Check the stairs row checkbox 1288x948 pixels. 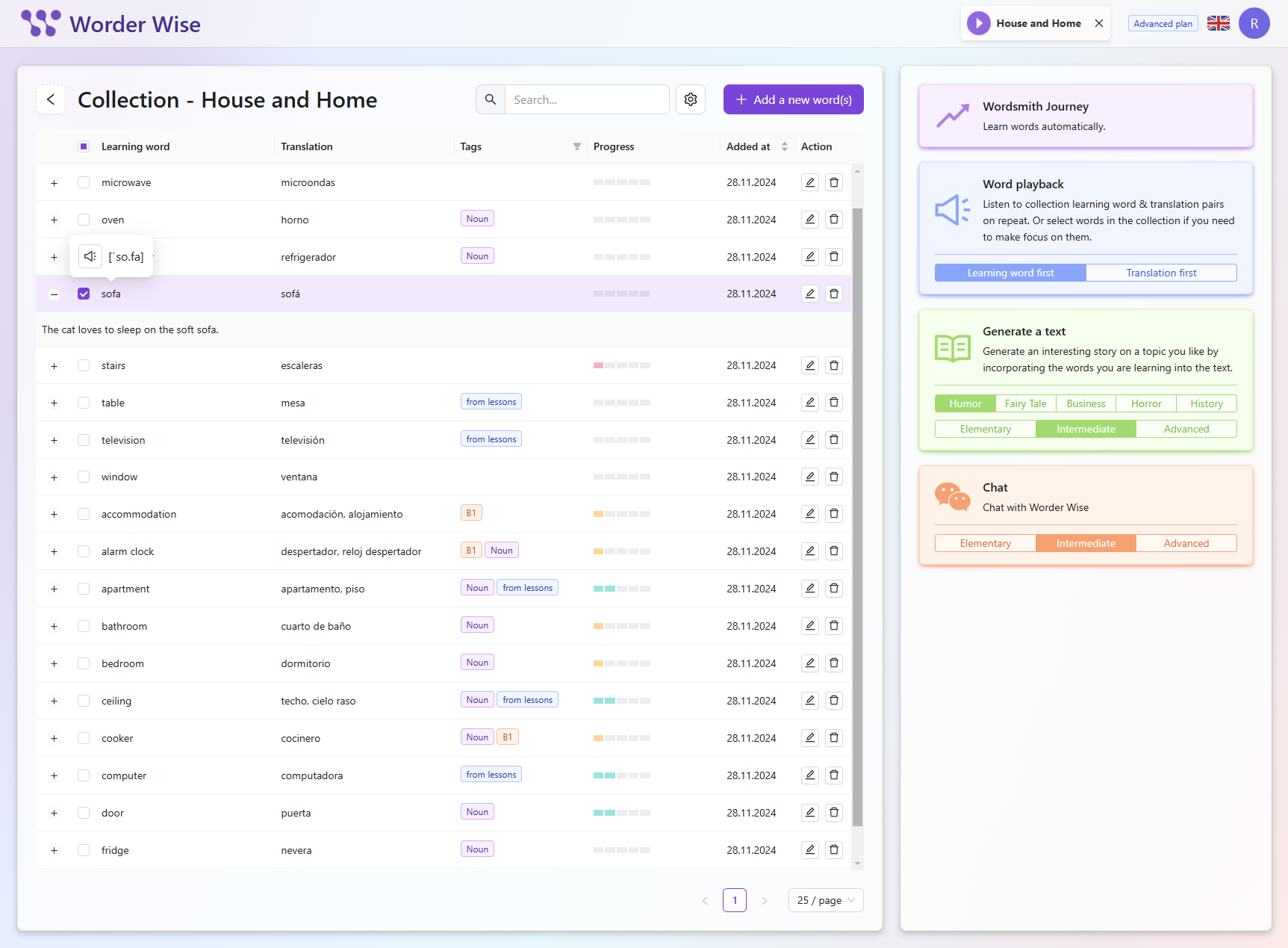(84, 365)
